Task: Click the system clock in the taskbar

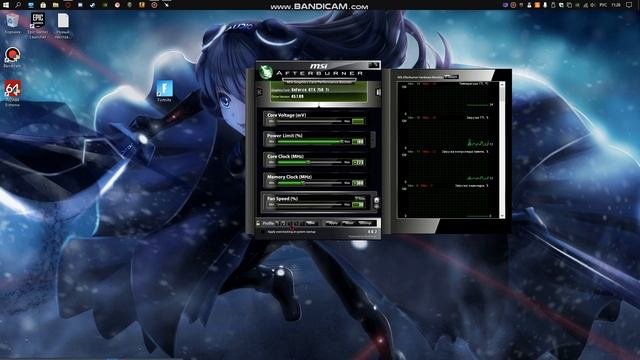Action: point(616,5)
